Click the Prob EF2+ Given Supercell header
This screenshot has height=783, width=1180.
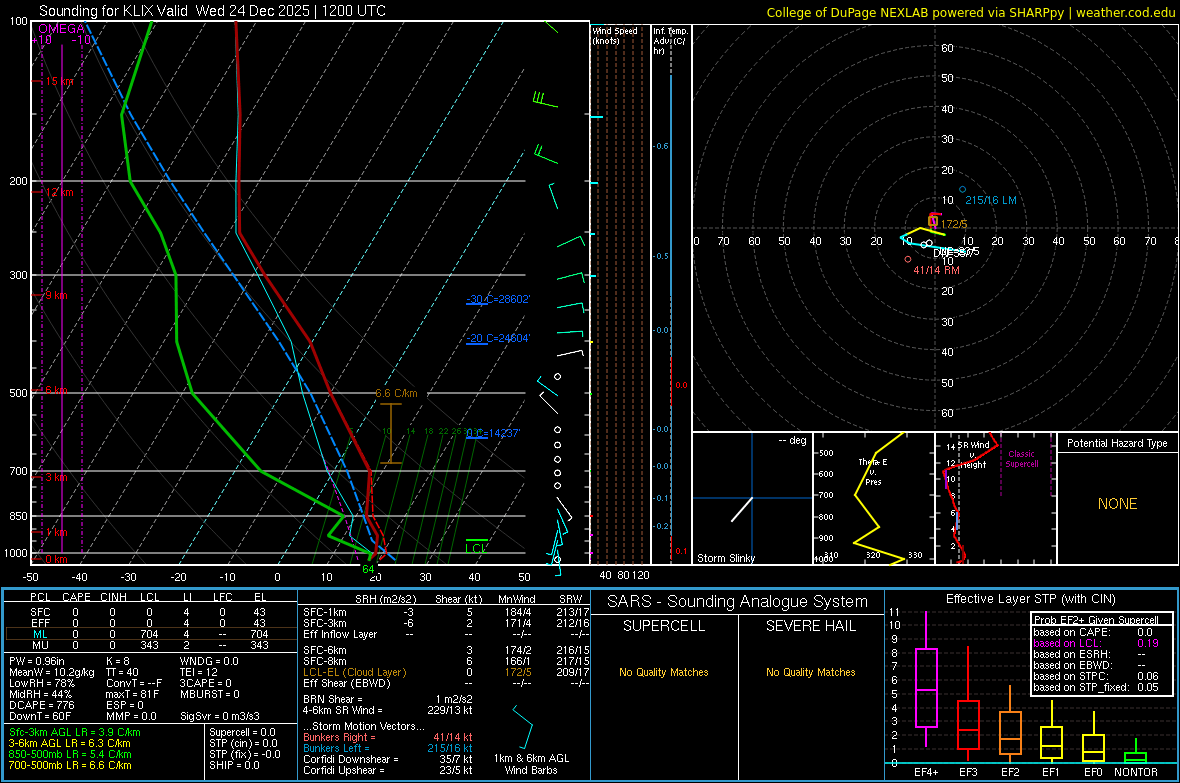coord(1096,620)
